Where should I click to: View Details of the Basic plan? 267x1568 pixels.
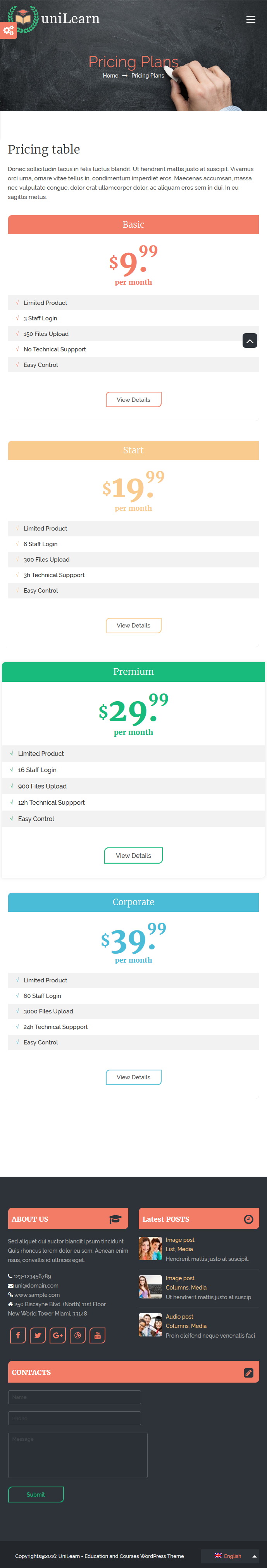133,399
